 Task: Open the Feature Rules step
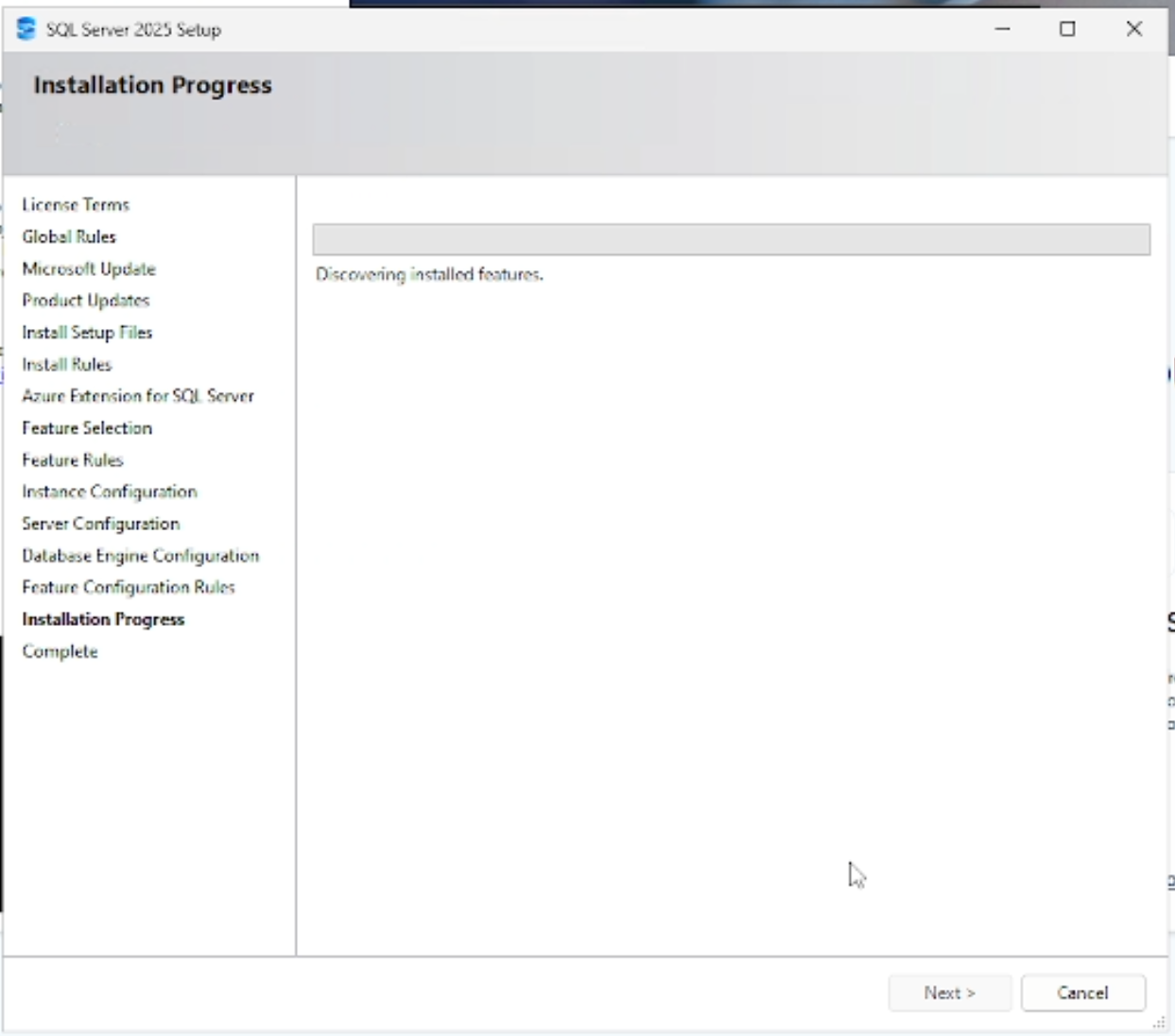72,460
